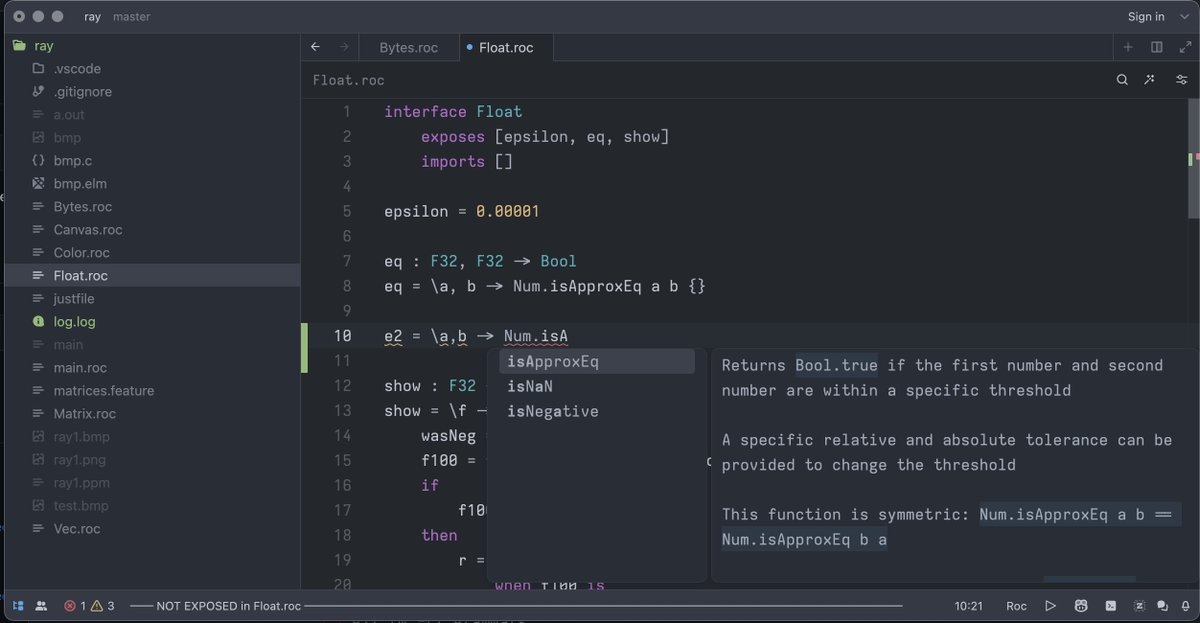Open the master branch picker

[131, 17]
